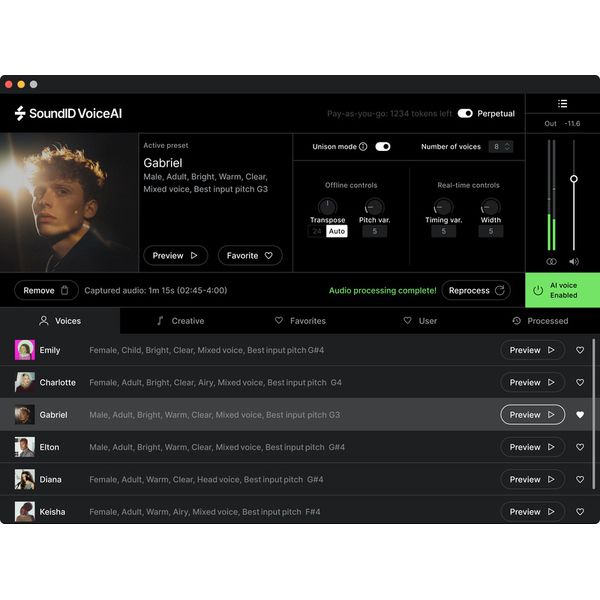This screenshot has height=600, width=600.
Task: Click the stereo link icon below meters
Action: [x=551, y=261]
